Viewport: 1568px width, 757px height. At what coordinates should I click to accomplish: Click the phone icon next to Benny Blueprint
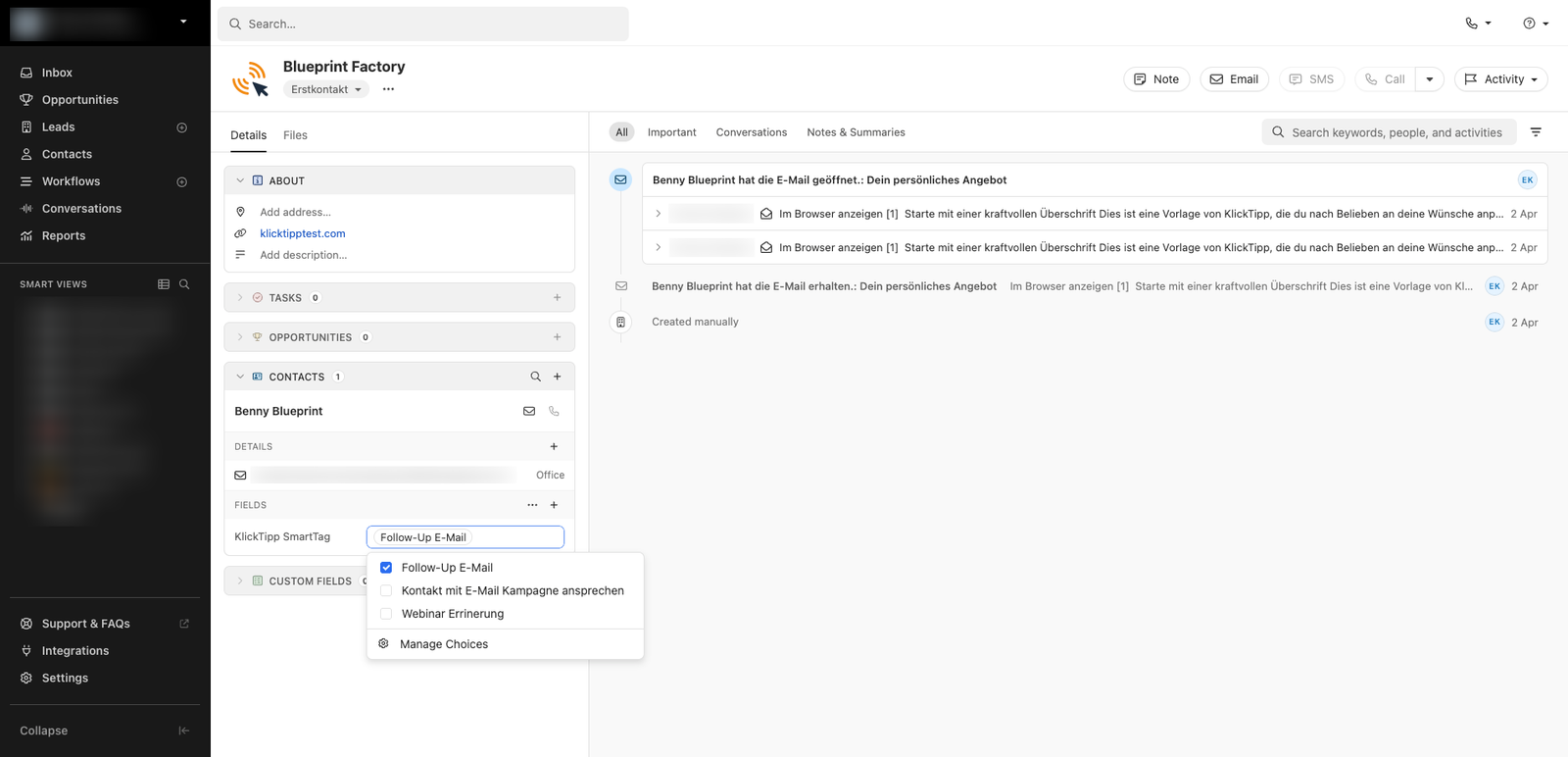554,411
